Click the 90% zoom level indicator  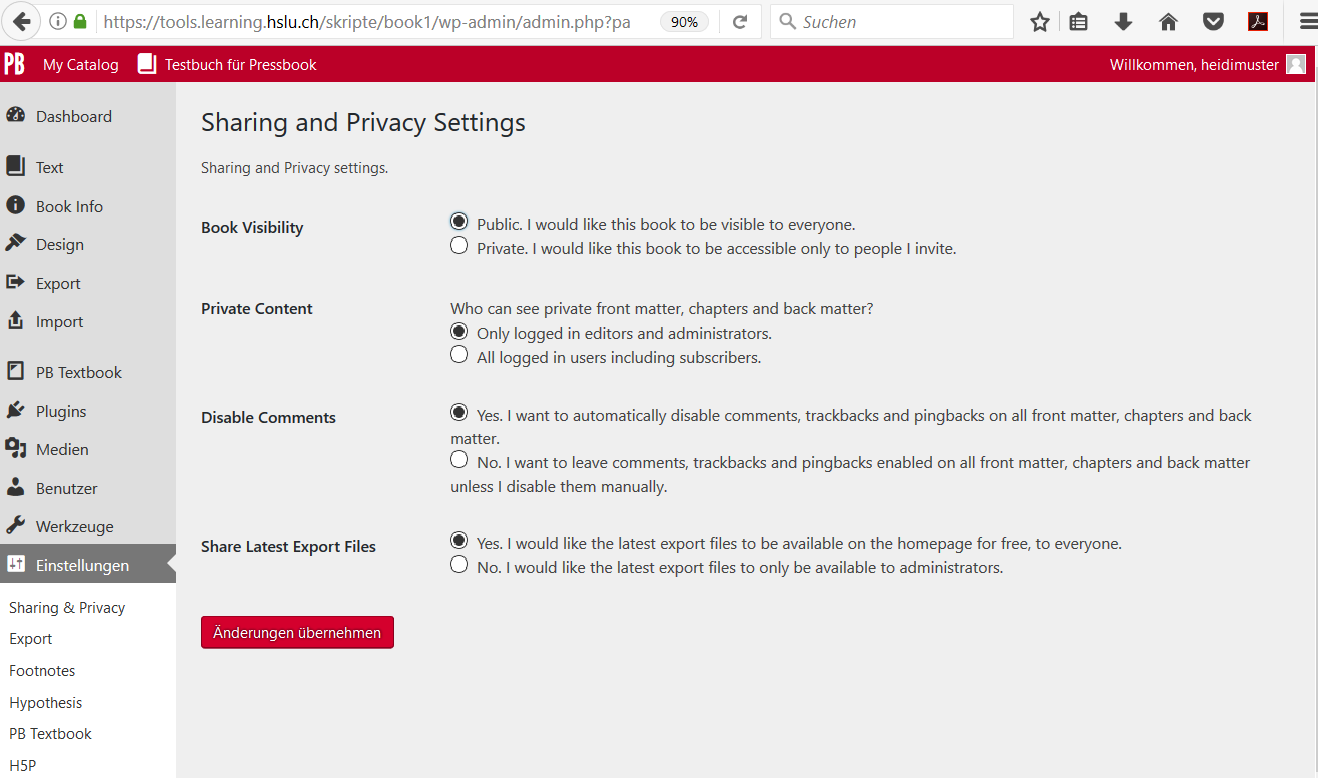tap(684, 21)
